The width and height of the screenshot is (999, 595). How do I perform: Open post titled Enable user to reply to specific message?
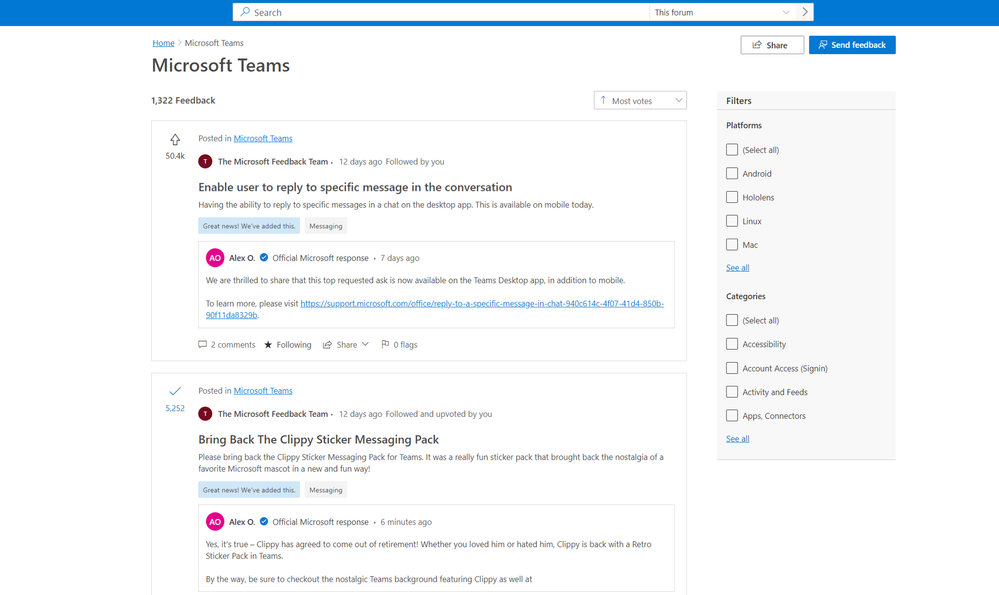pyautogui.click(x=355, y=187)
